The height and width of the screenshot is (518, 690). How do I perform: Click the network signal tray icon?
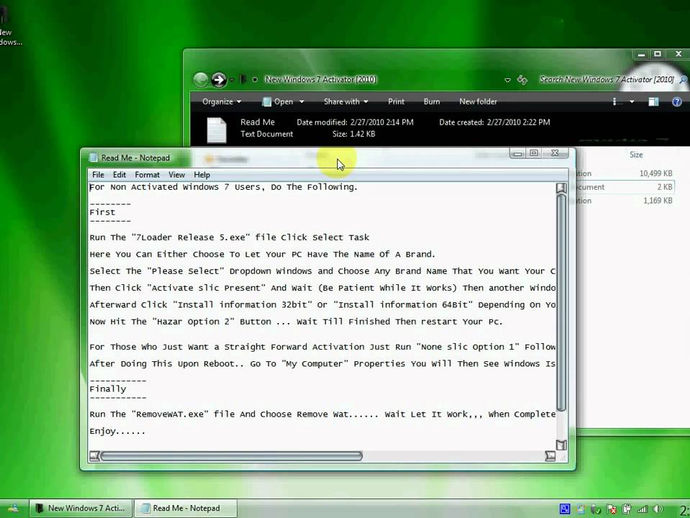642,509
